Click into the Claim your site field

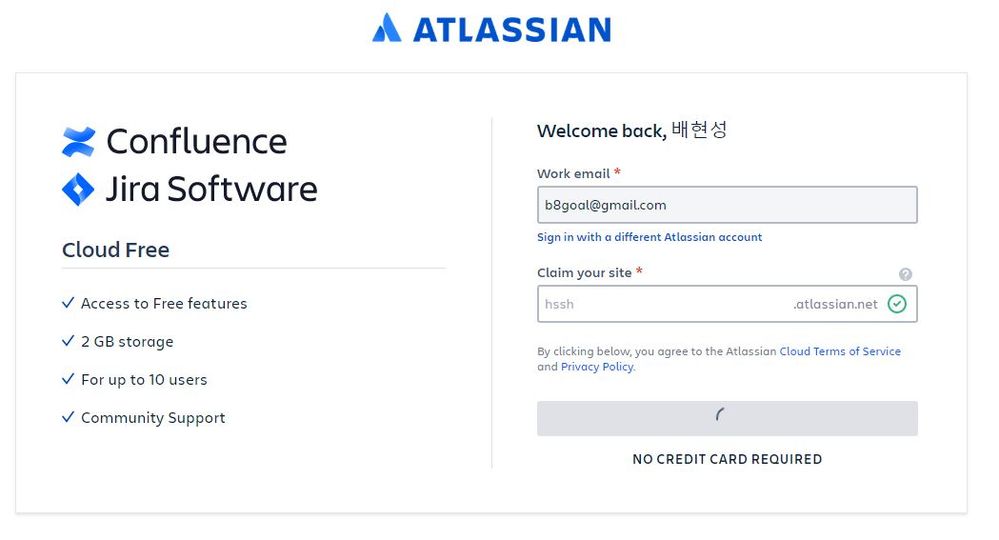pyautogui.click(x=660, y=304)
